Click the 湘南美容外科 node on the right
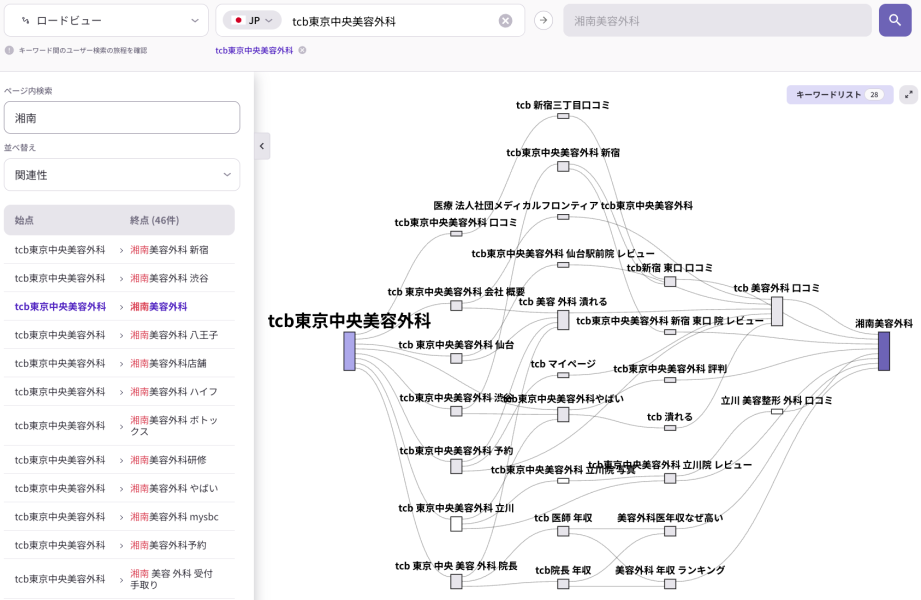 point(884,352)
